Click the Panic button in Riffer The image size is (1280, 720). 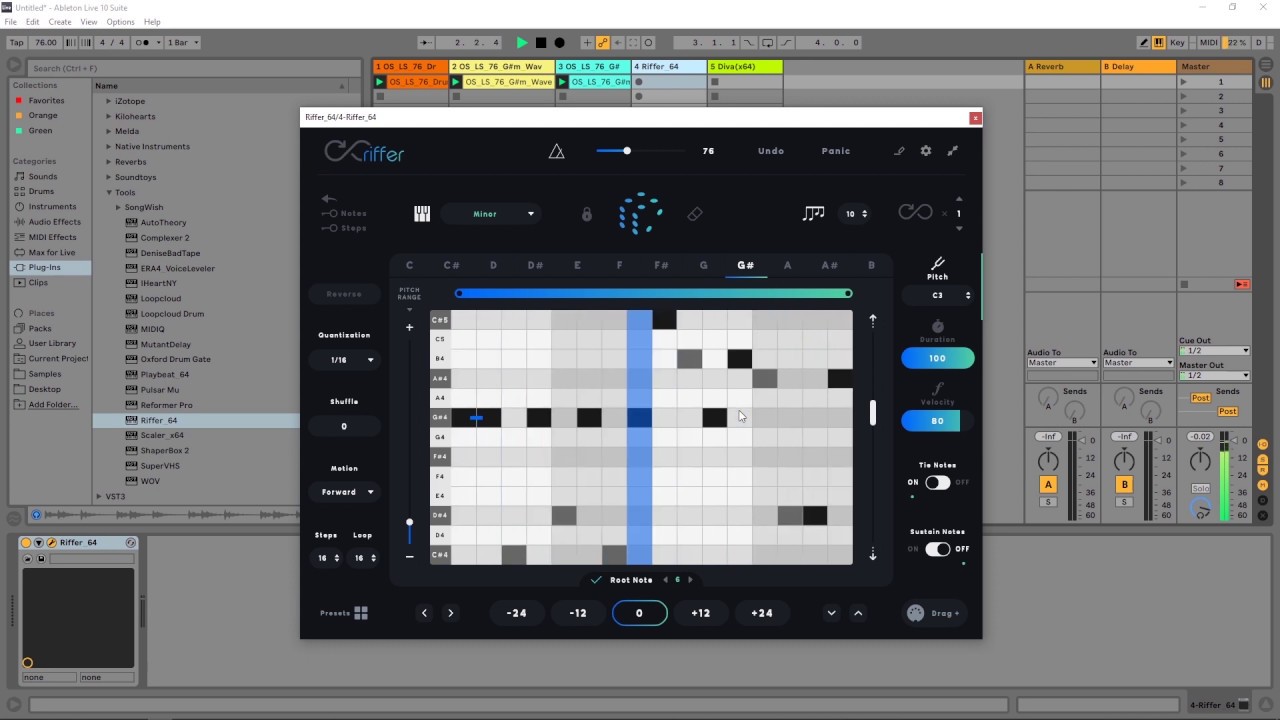click(x=836, y=151)
